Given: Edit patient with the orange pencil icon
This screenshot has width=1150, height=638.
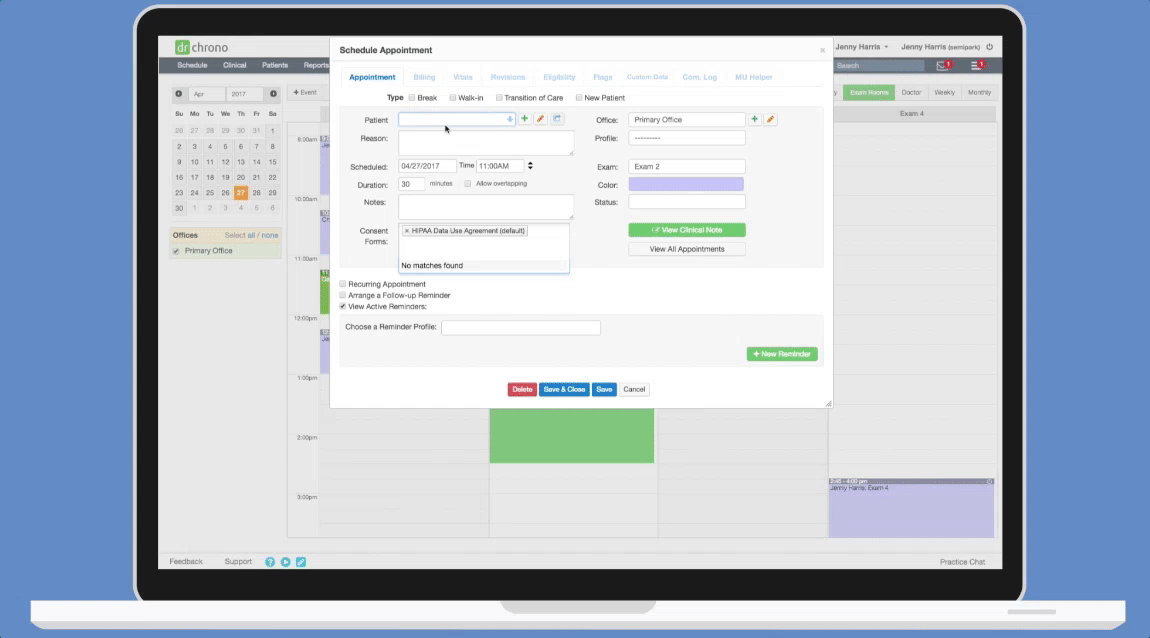Looking at the screenshot, I should 541,119.
